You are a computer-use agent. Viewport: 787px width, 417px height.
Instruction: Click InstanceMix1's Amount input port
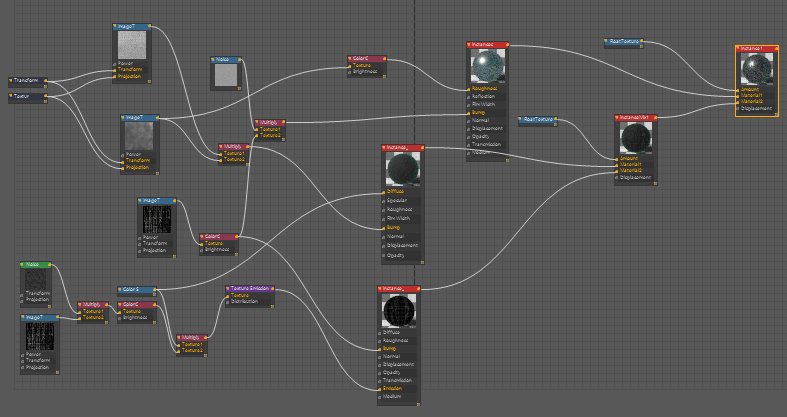[617, 159]
